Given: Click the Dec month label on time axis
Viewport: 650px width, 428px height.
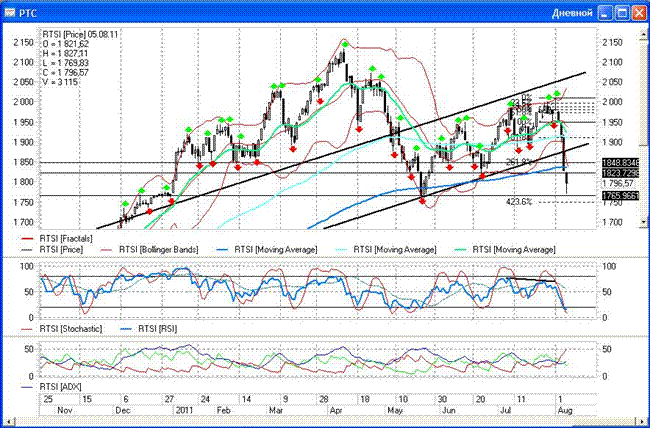Looking at the screenshot, I should click(123, 410).
